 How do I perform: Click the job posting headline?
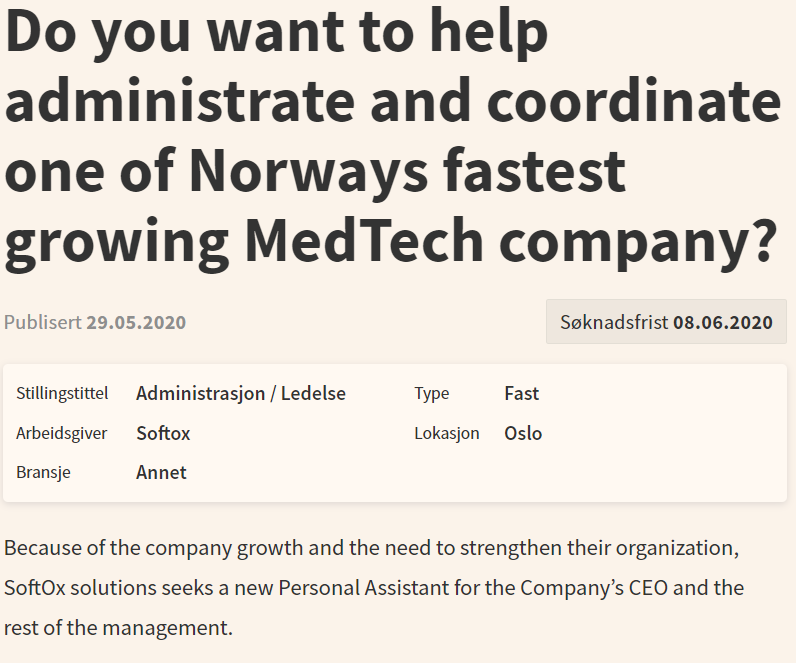click(391, 137)
